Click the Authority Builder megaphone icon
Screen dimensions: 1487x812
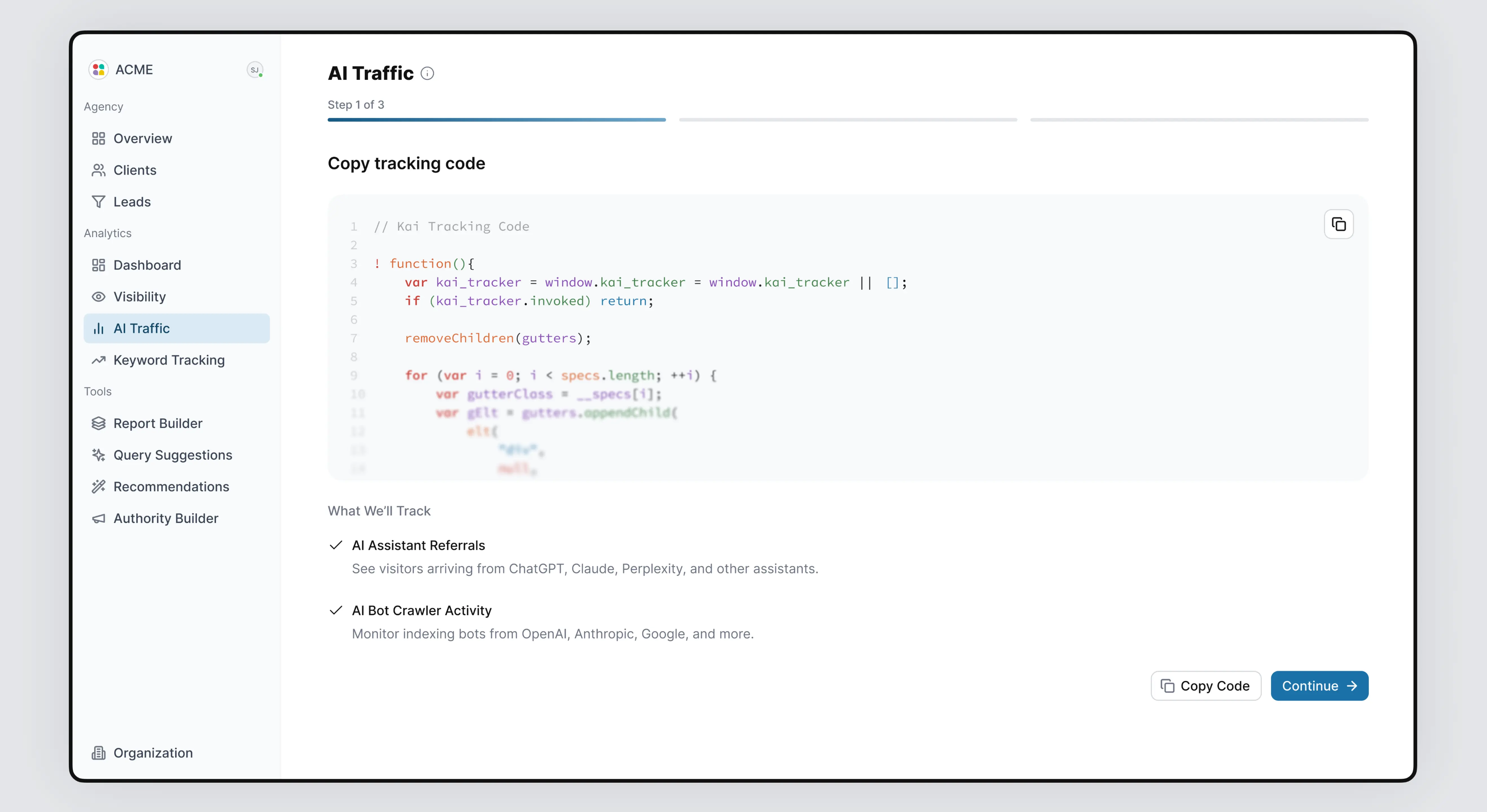pyautogui.click(x=99, y=518)
